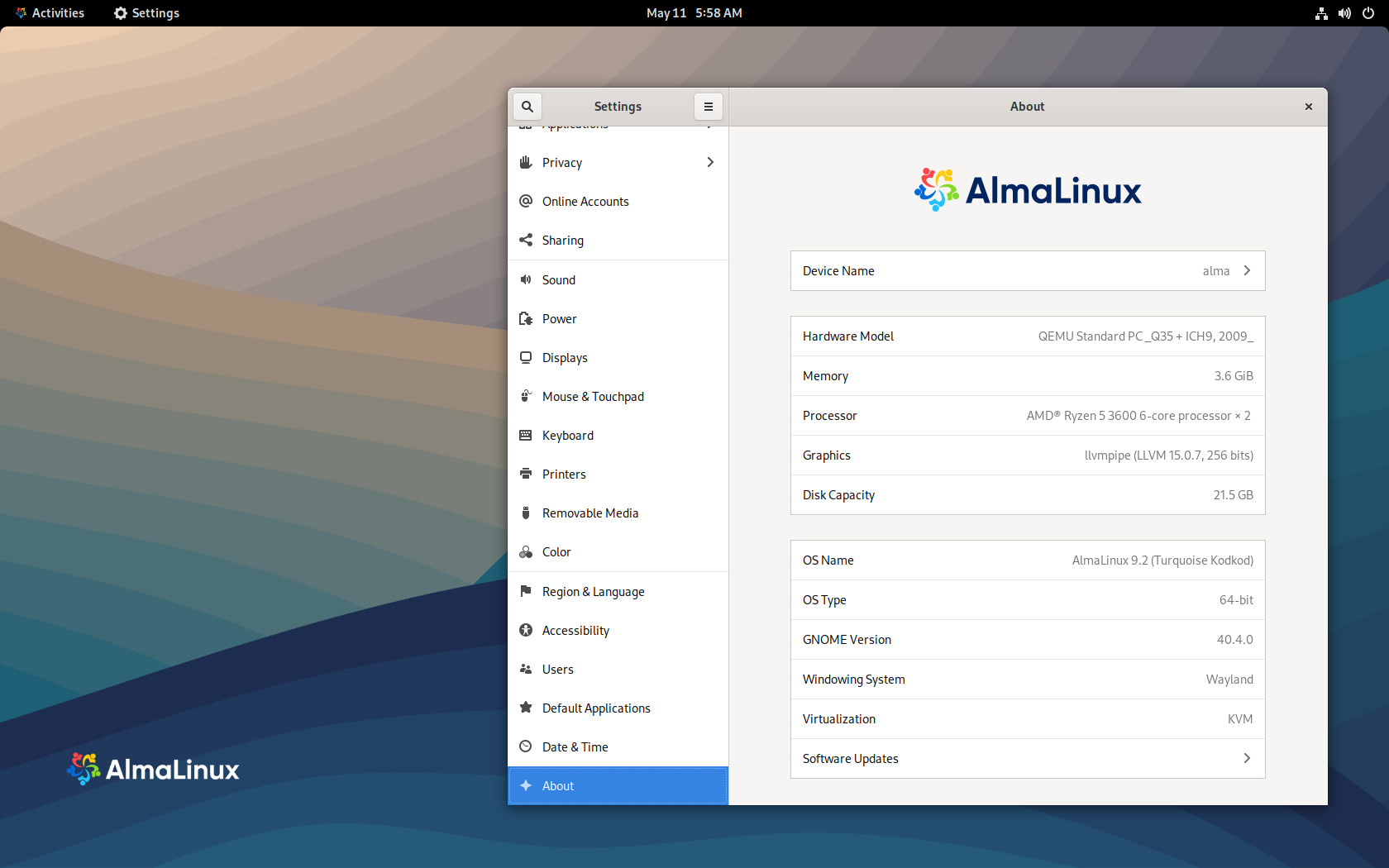Click the Default Applications star icon

click(526, 708)
